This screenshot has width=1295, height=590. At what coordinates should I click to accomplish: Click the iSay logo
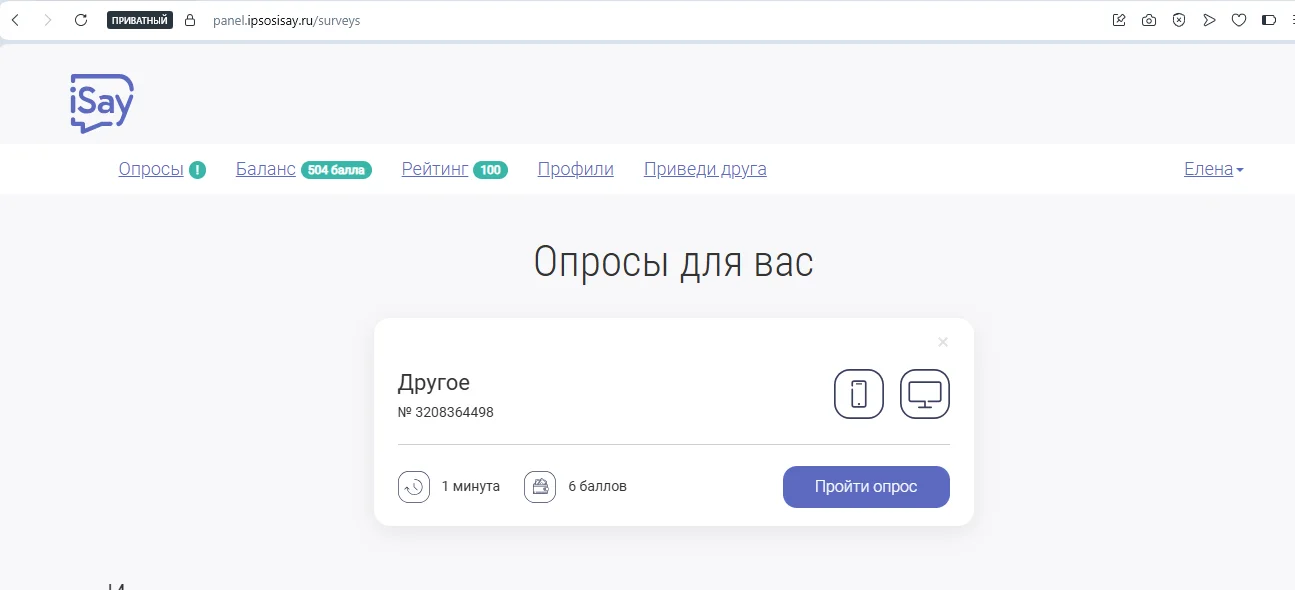(x=102, y=103)
